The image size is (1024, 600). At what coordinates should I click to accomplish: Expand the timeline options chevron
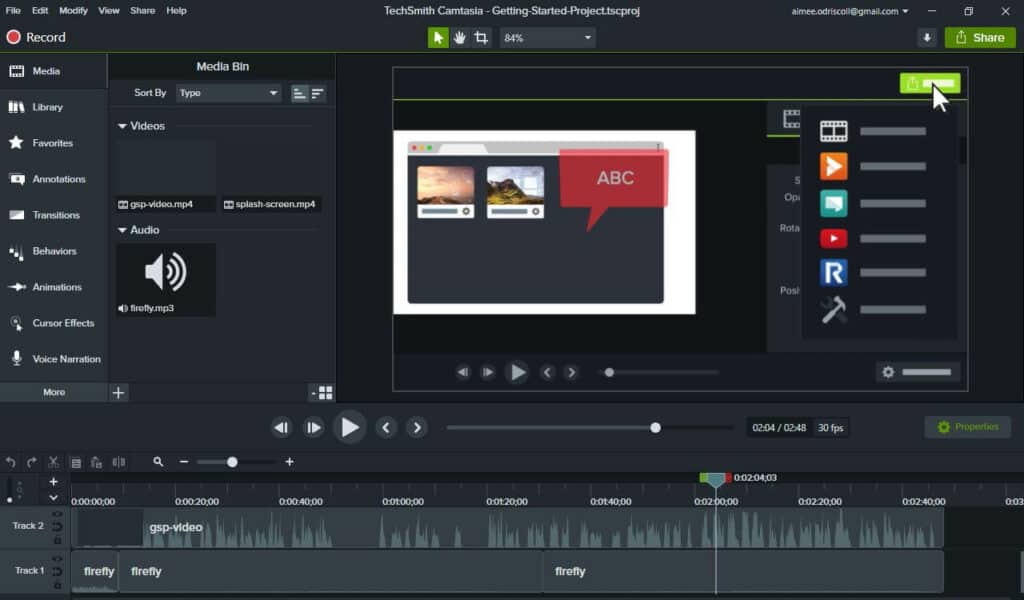(54, 497)
